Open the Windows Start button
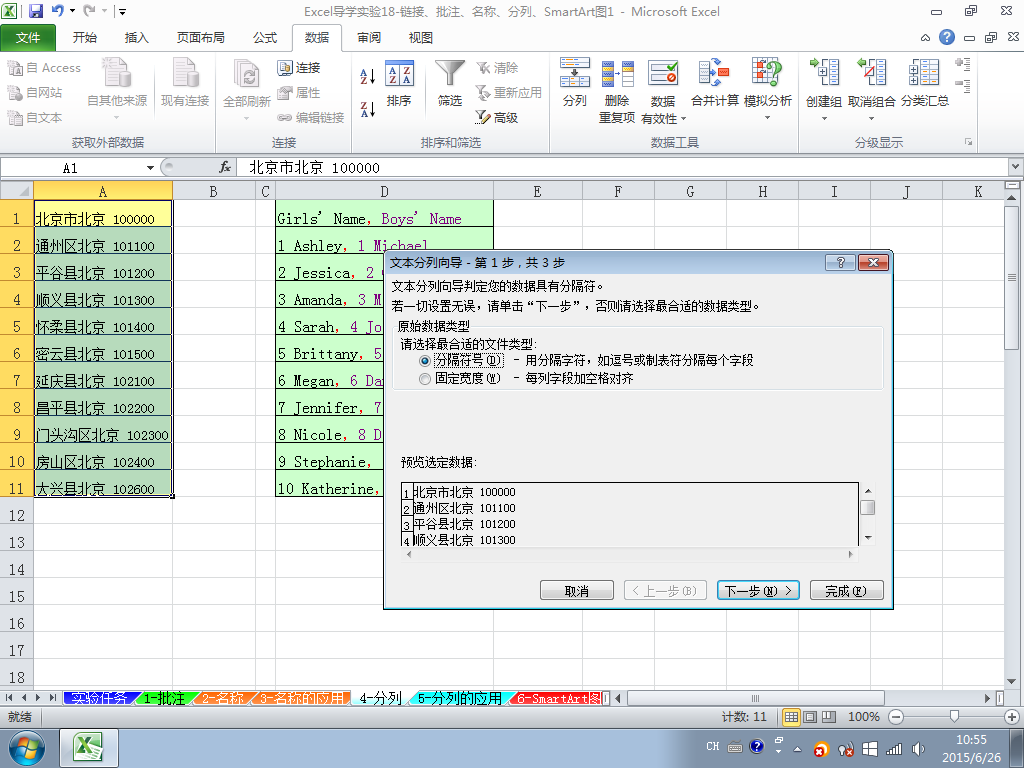The width and height of the screenshot is (1024, 768). pyautogui.click(x=26, y=748)
